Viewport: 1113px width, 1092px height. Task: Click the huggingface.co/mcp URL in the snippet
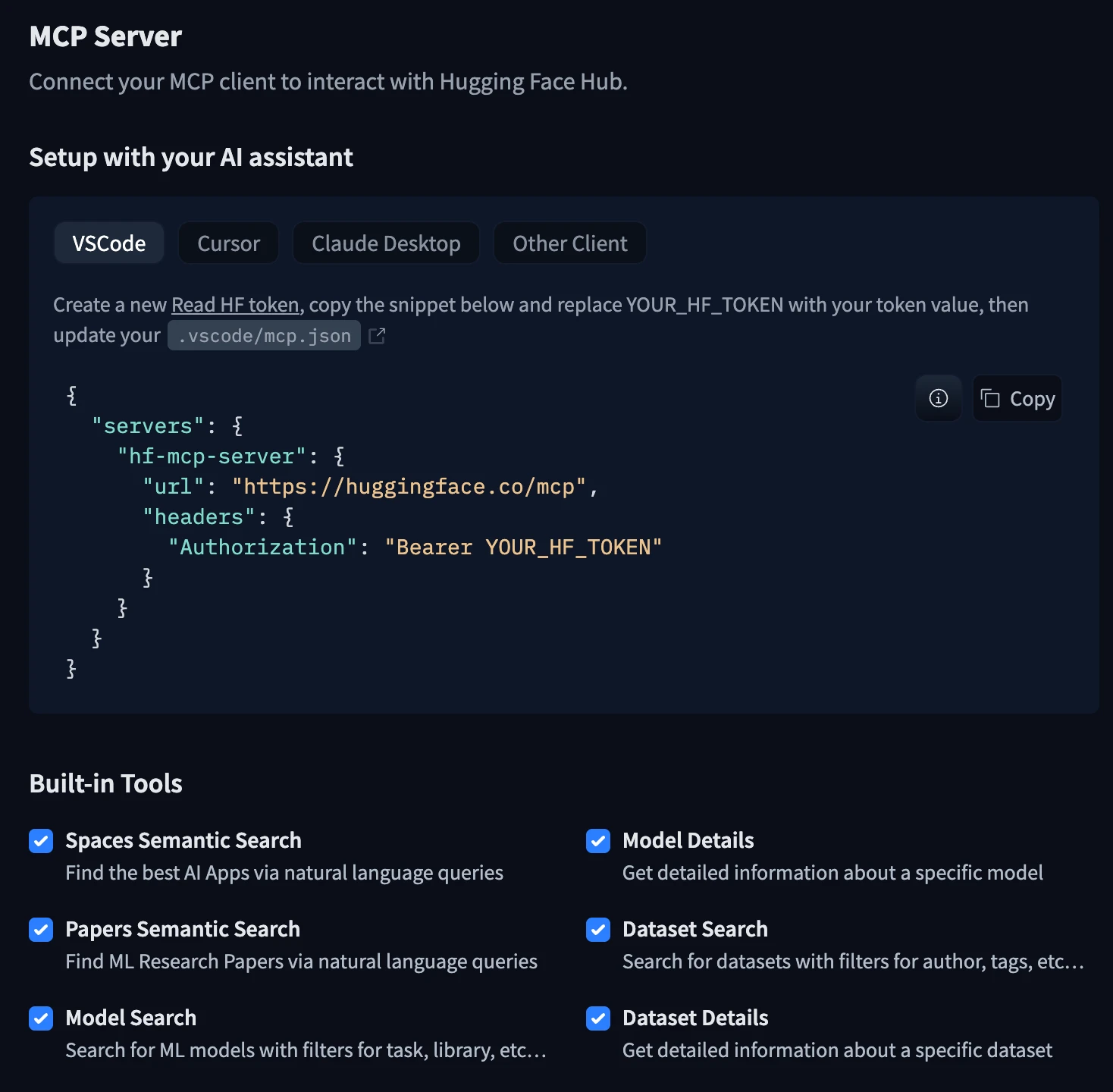click(x=409, y=487)
